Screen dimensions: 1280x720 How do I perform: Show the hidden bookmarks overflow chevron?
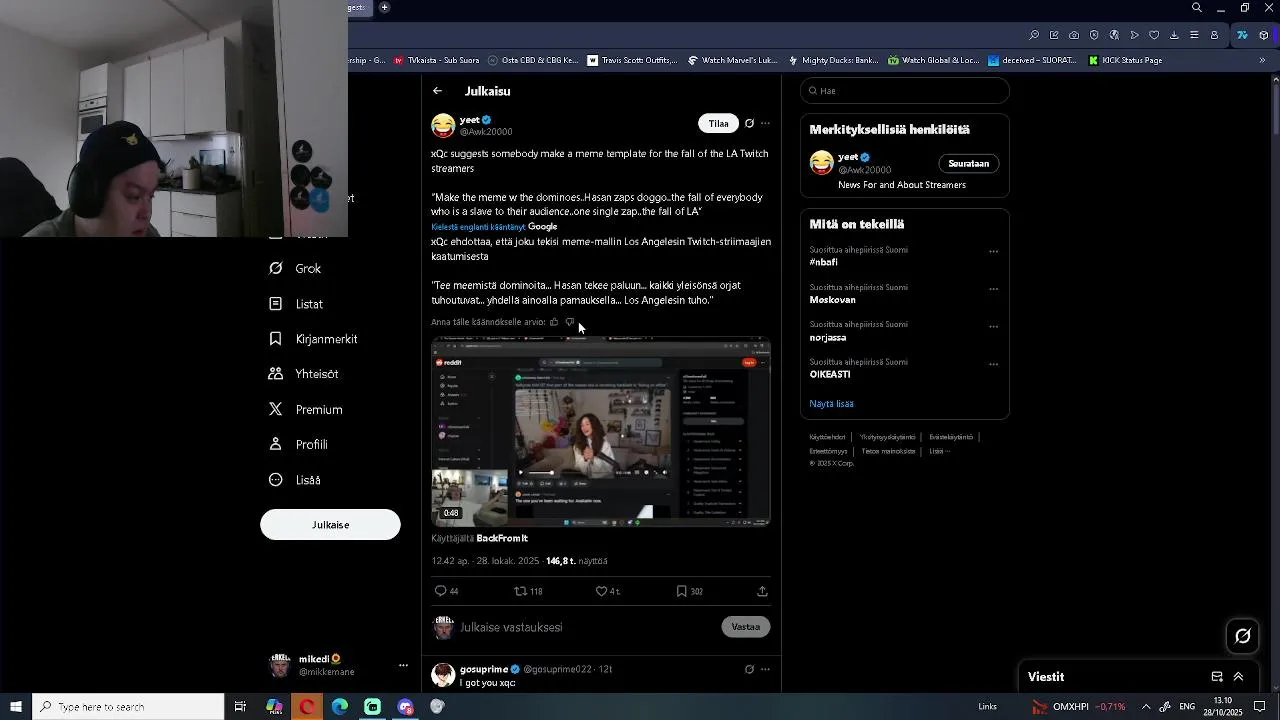[1262, 60]
